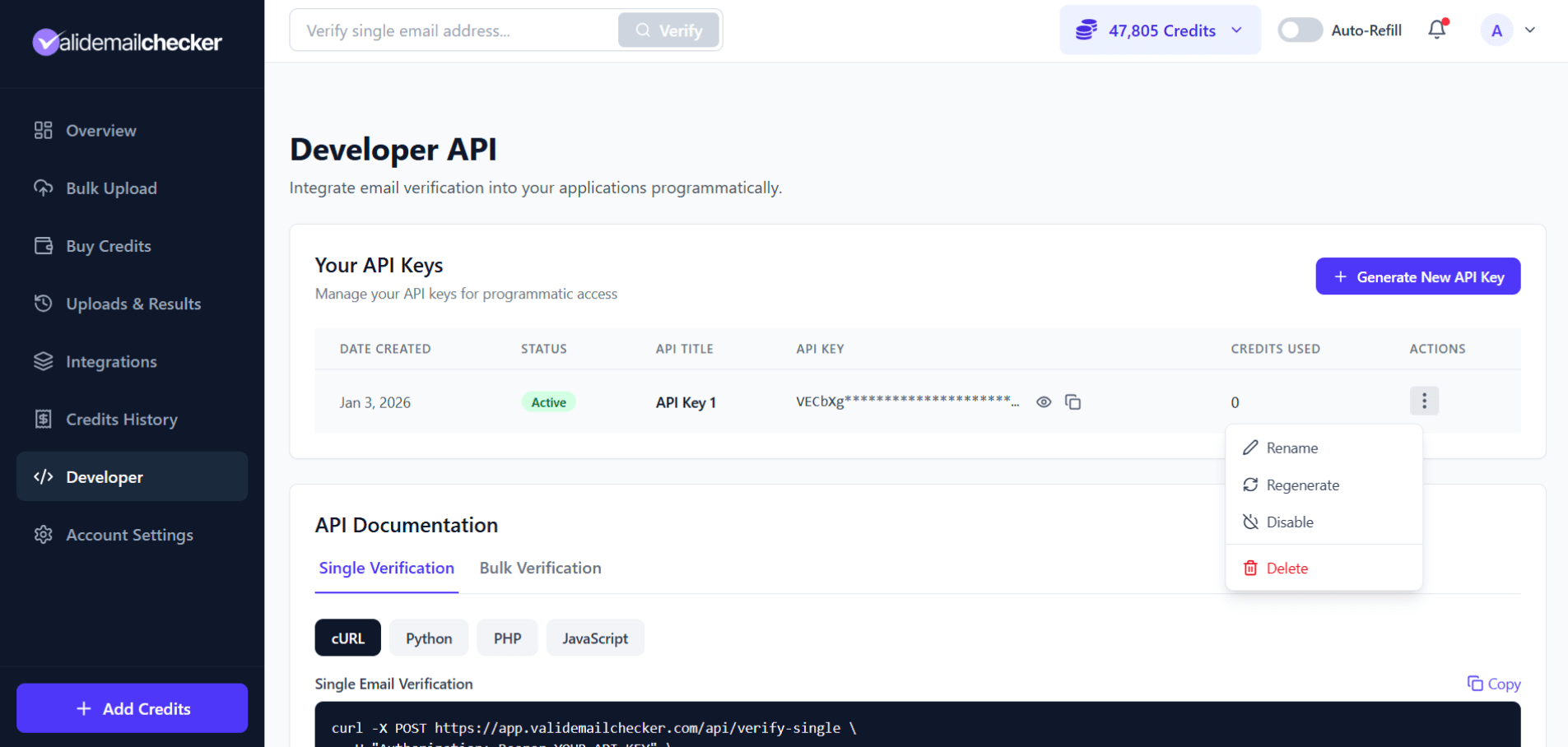Copy the Single Email Verification snippet
Screen dimensions: 1568x747
(x=1494, y=684)
